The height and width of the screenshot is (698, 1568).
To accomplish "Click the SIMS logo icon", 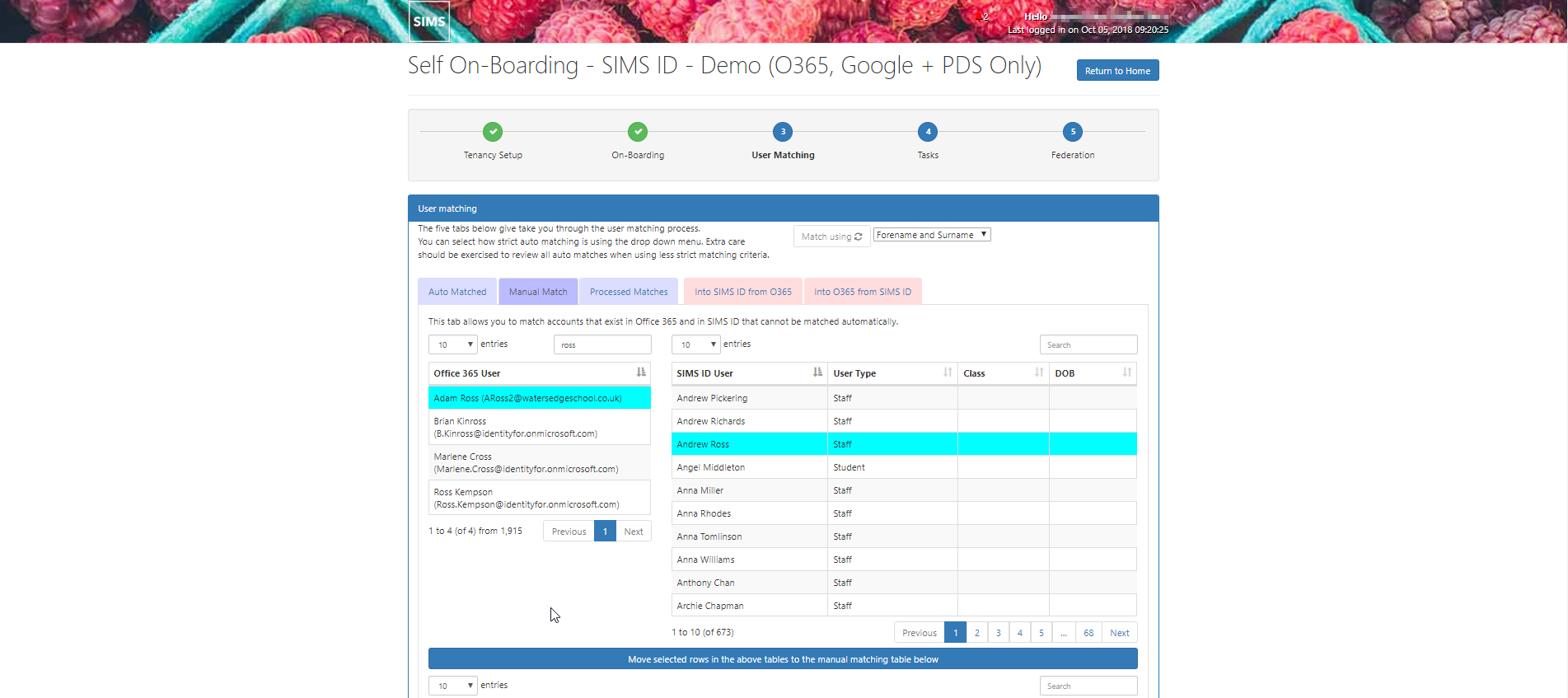I will [x=429, y=21].
